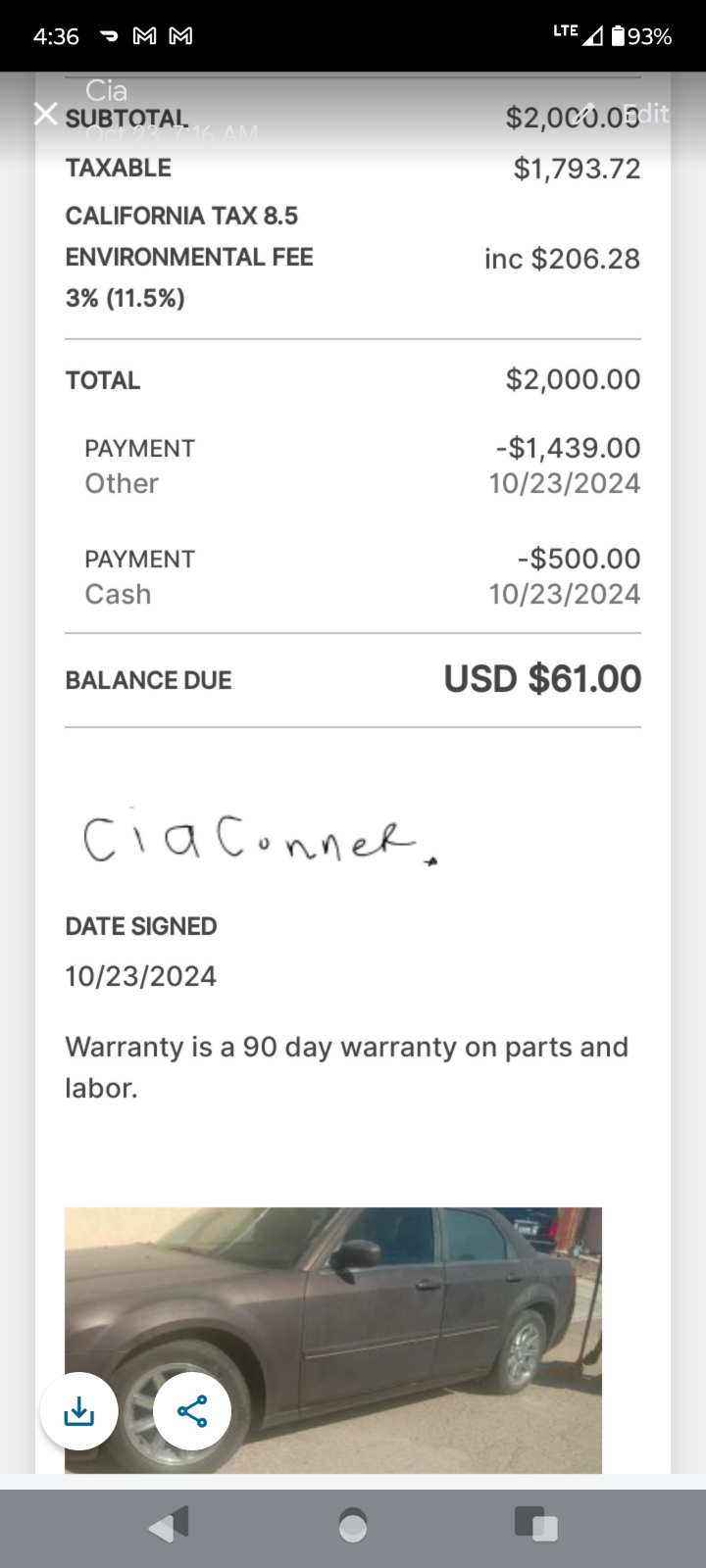Tap the status bar clock showing 4:36

click(56, 36)
